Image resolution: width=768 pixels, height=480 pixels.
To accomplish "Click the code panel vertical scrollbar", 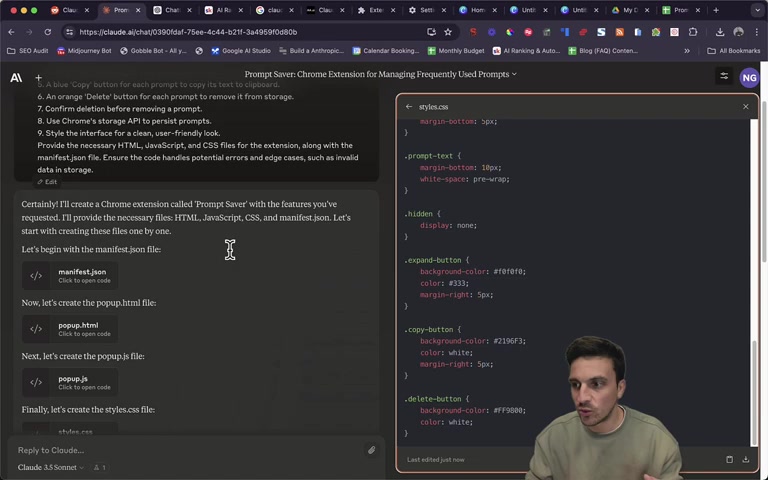I will (x=754, y=282).
